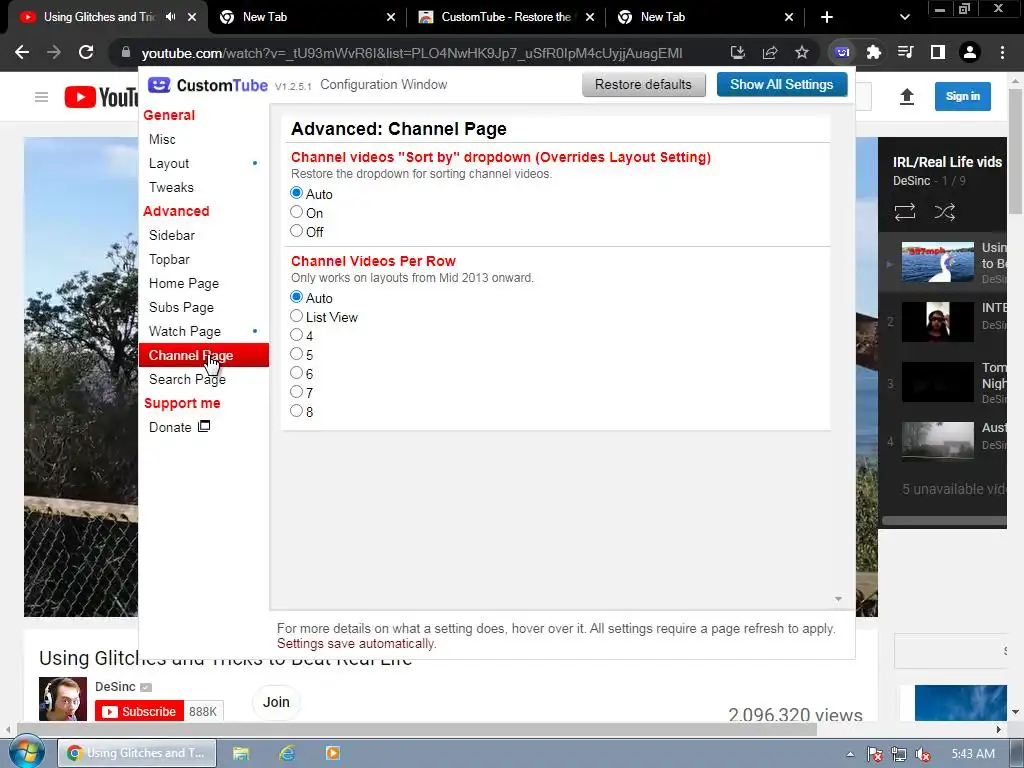Open YouTube hamburger guide menu

(42, 97)
